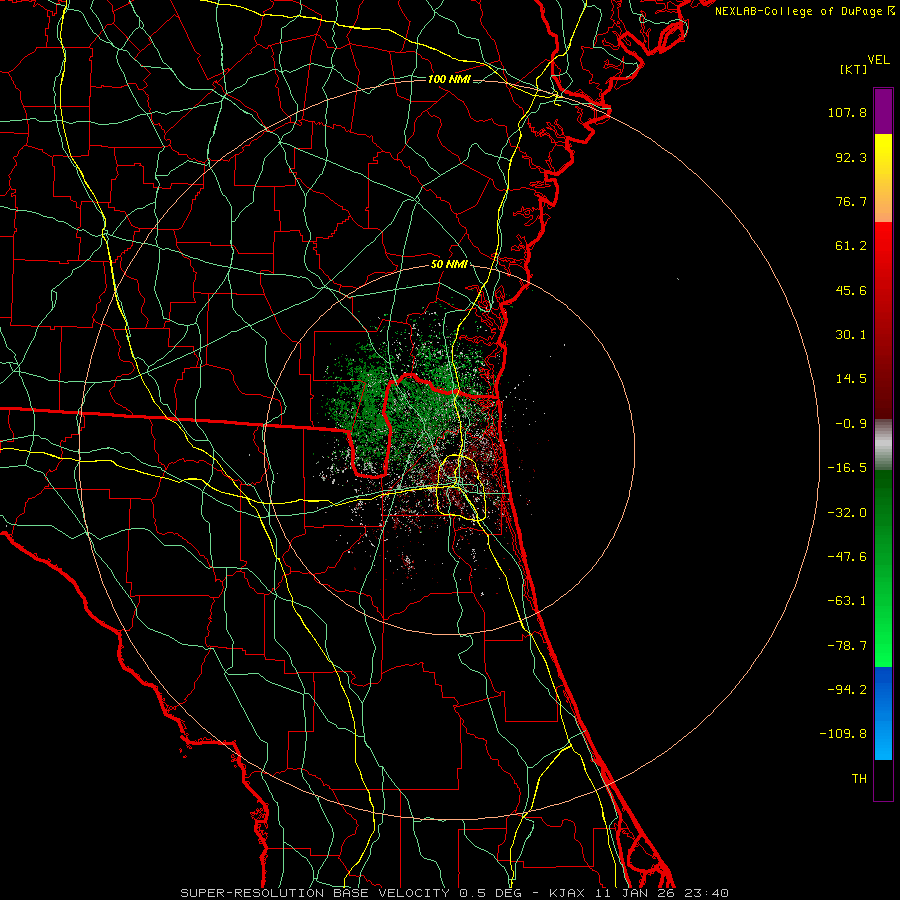This screenshot has width=900, height=900.
Task: Click the 14.5 legend value
Action: (851, 379)
